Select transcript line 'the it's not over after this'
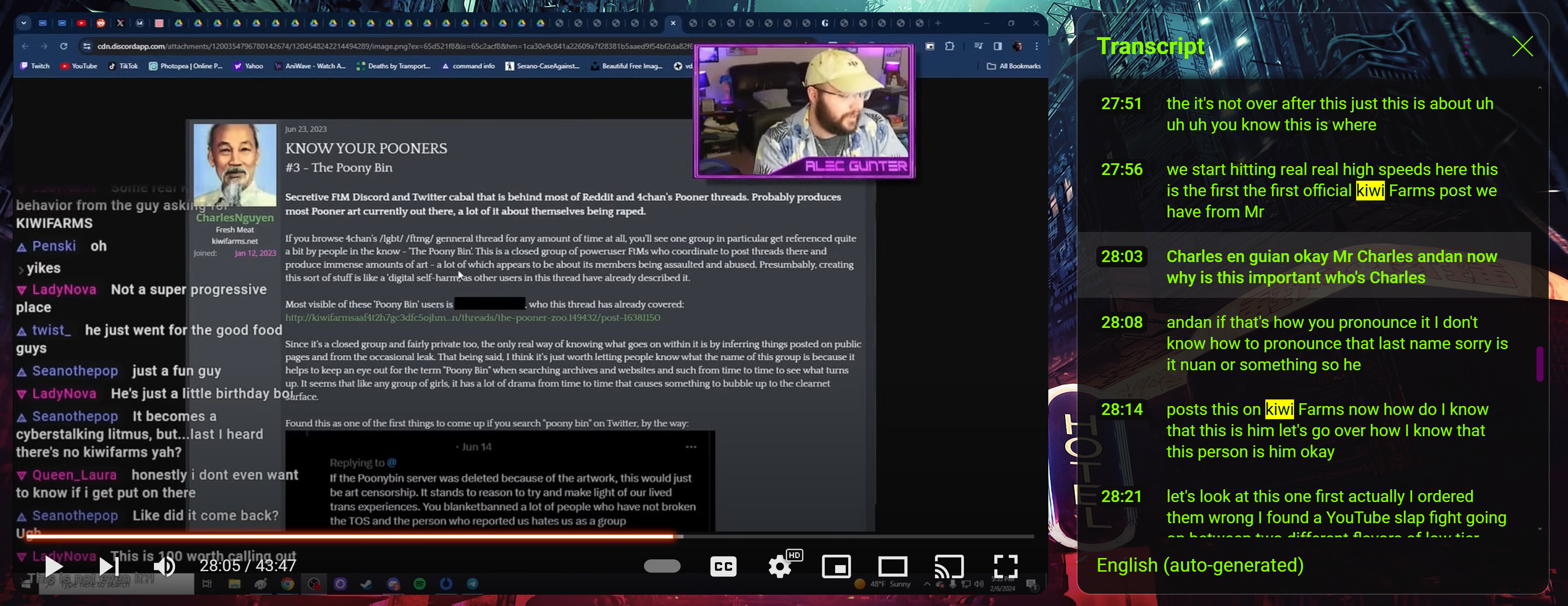1568x606 pixels. click(1329, 114)
